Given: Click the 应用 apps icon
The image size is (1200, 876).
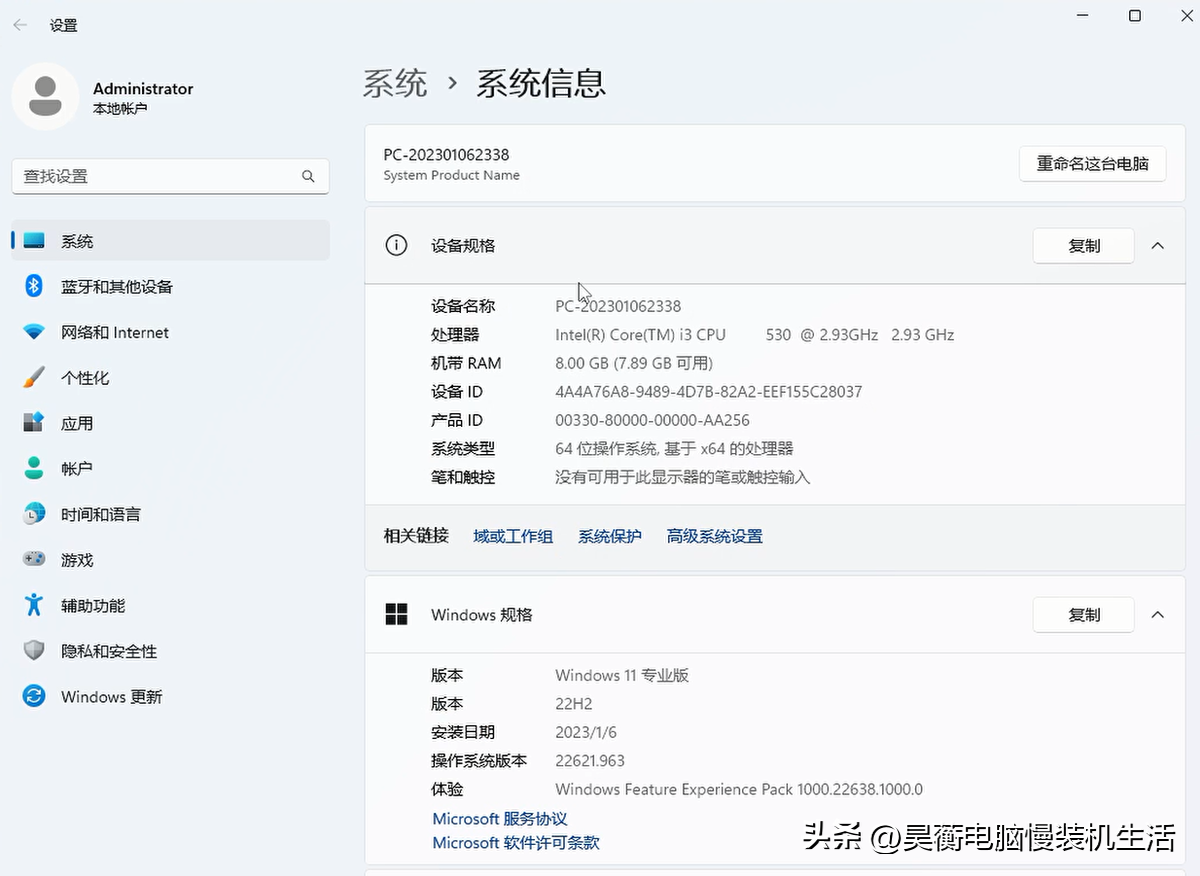Looking at the screenshot, I should pyautogui.click(x=34, y=423).
